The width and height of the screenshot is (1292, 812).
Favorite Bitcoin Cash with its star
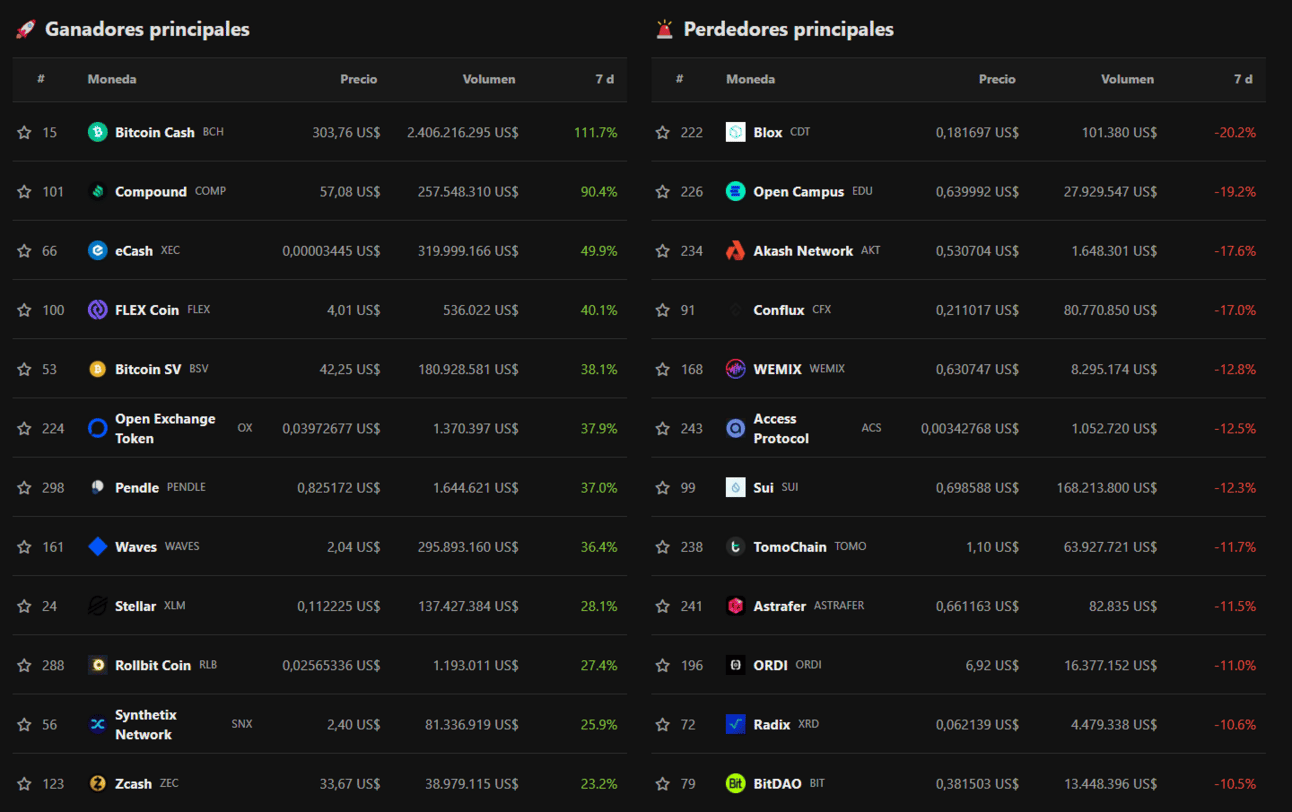point(24,132)
